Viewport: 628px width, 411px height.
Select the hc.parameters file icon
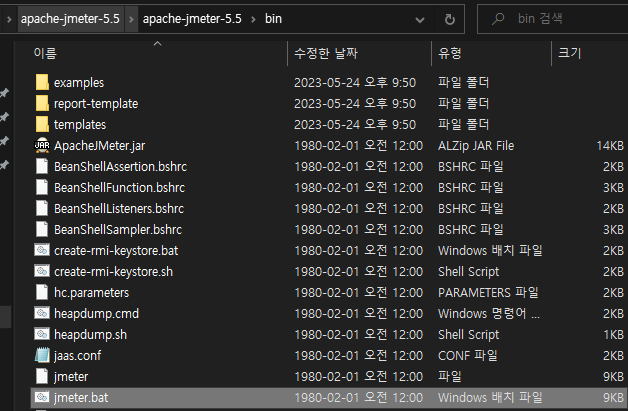[x=42, y=292]
